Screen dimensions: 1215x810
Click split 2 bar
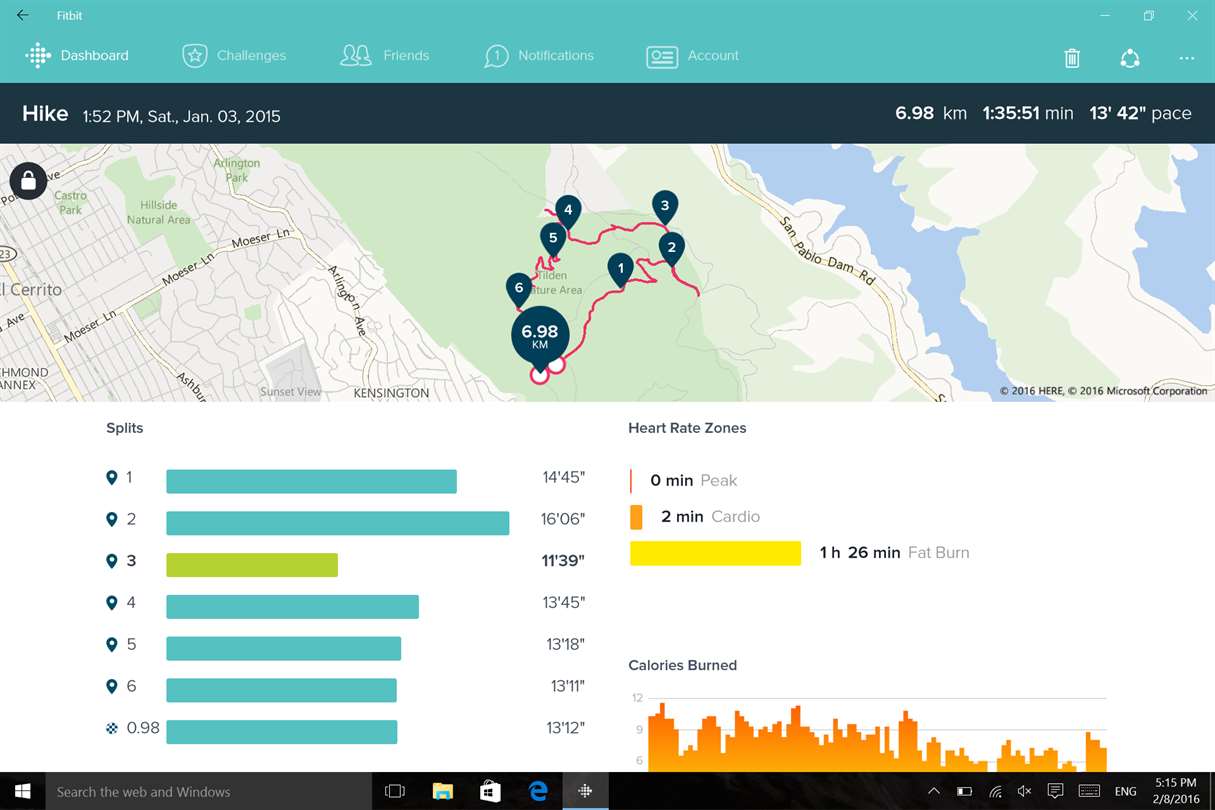338,523
